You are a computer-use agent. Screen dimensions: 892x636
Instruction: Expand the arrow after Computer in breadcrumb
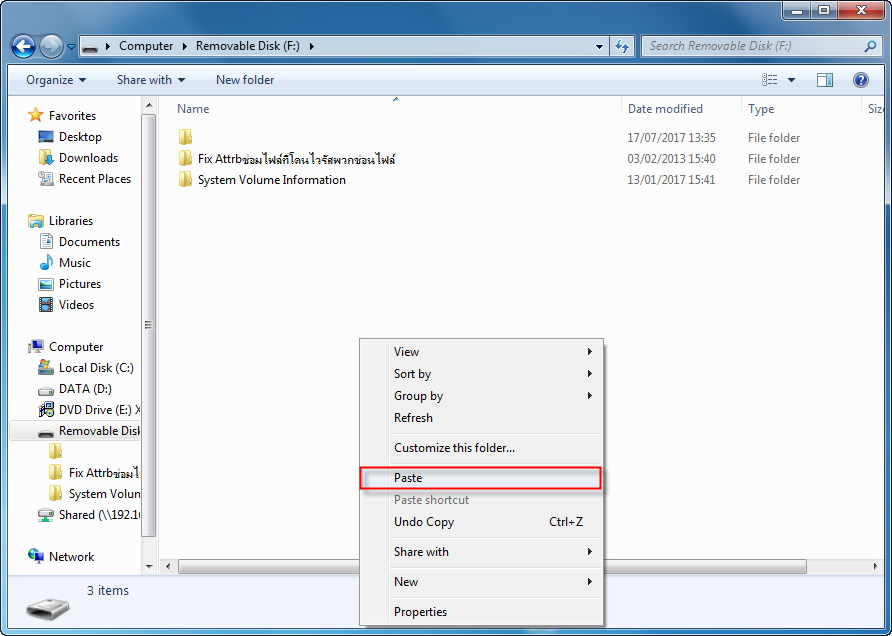coord(185,47)
